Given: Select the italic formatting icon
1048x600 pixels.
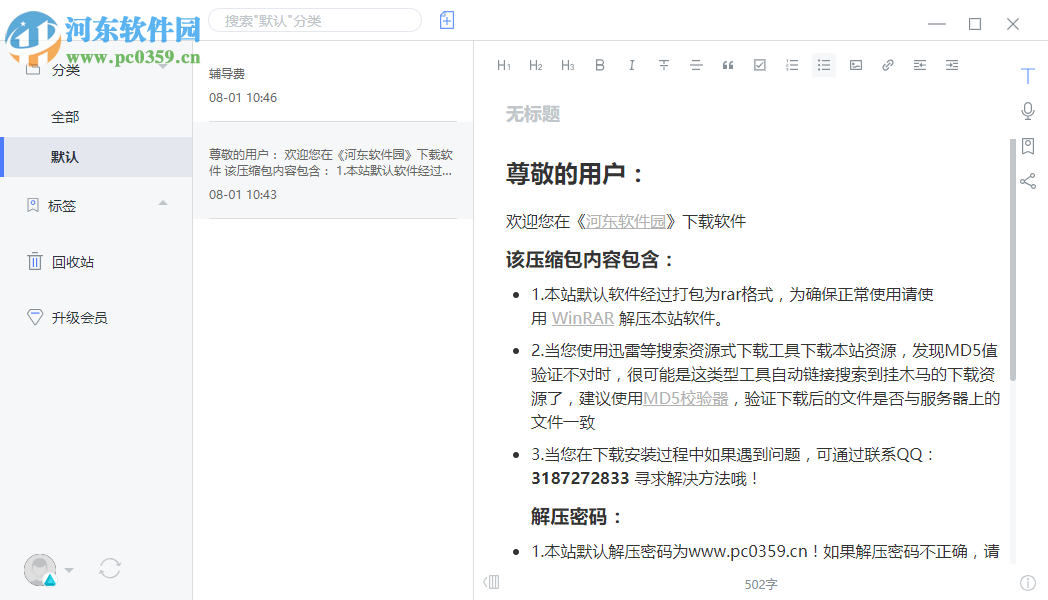Looking at the screenshot, I should point(631,64).
